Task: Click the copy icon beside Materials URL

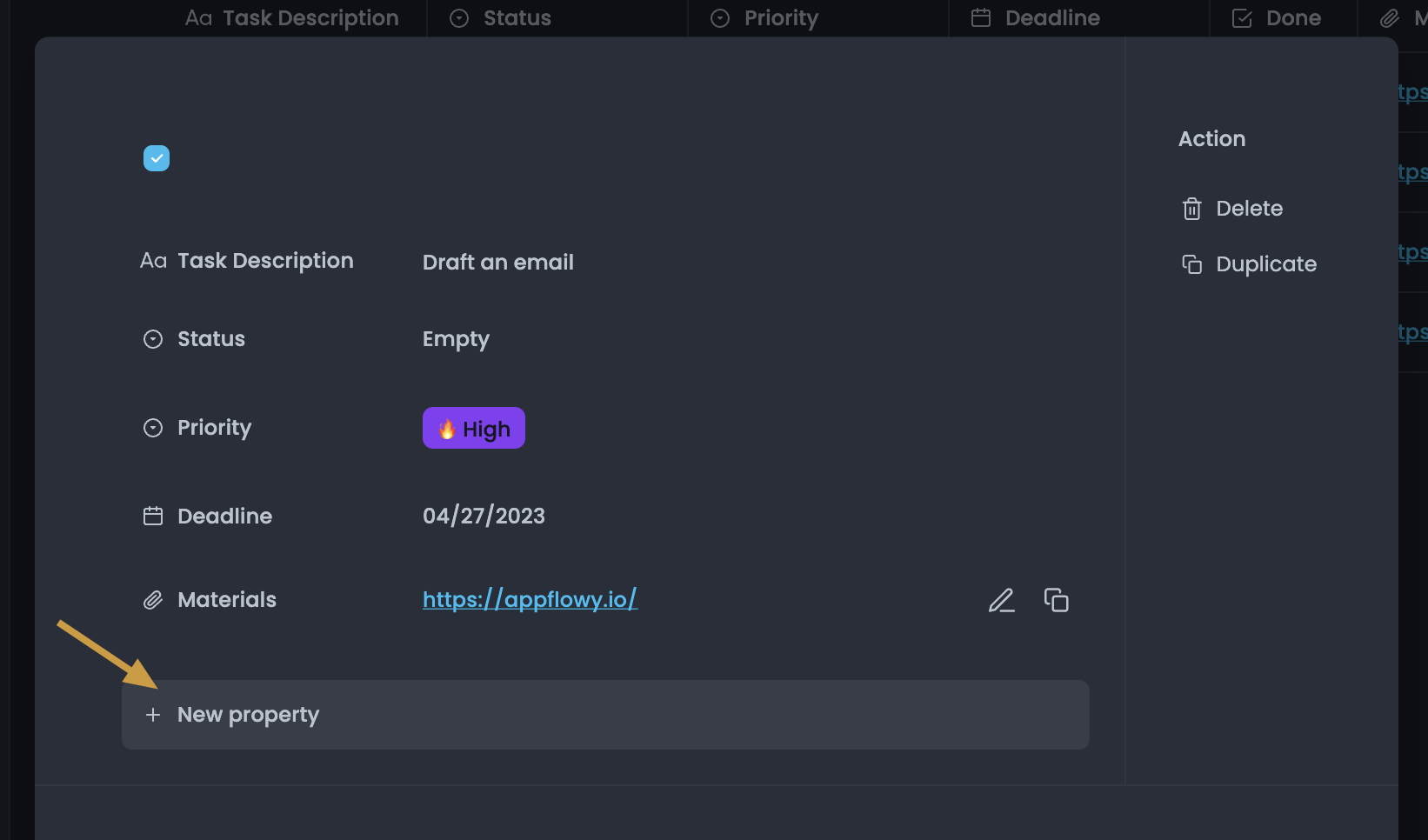Action: (x=1056, y=600)
